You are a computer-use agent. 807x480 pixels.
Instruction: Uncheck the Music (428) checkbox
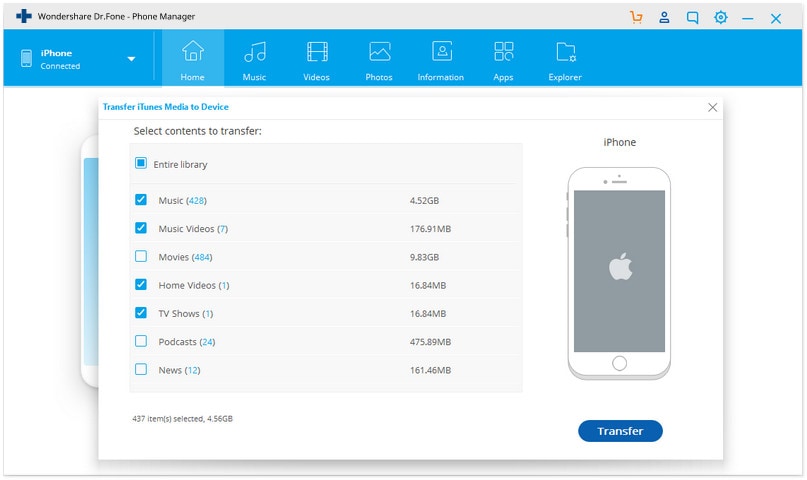pos(141,200)
